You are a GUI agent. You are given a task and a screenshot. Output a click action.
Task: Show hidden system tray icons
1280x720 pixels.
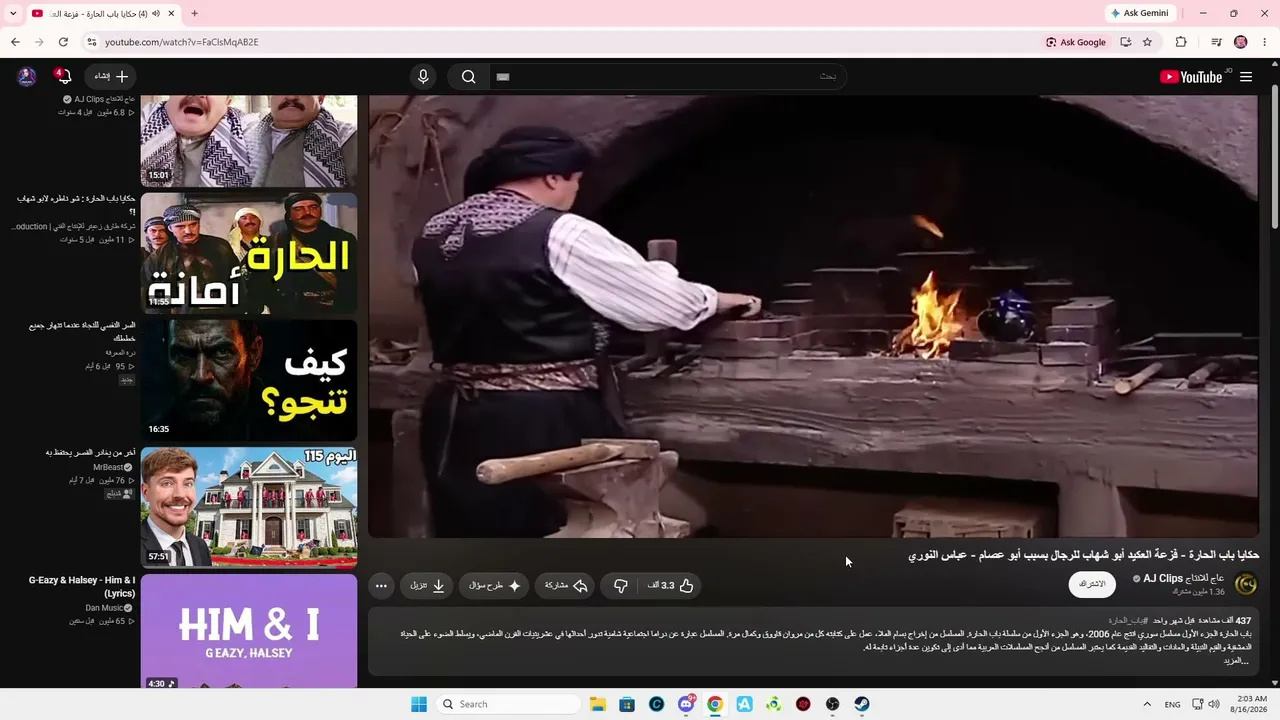pos(1147,704)
